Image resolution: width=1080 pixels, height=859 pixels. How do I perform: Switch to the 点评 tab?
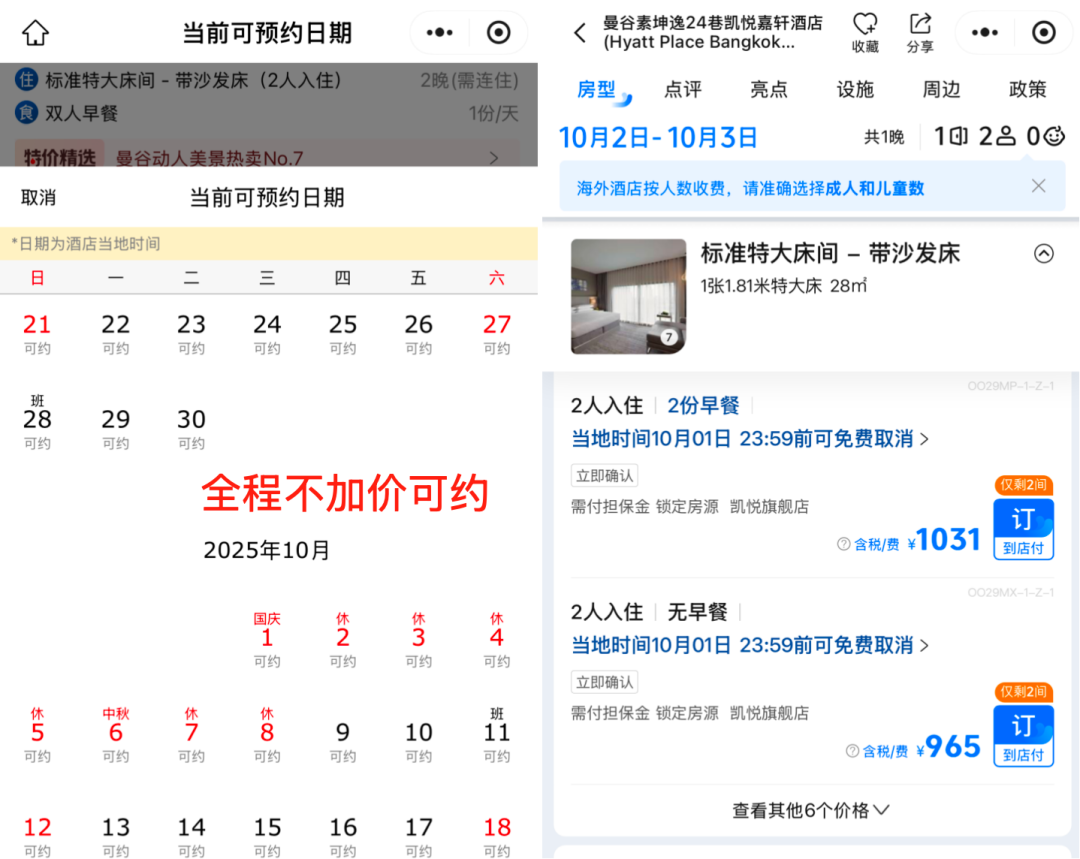pyautogui.click(x=683, y=89)
